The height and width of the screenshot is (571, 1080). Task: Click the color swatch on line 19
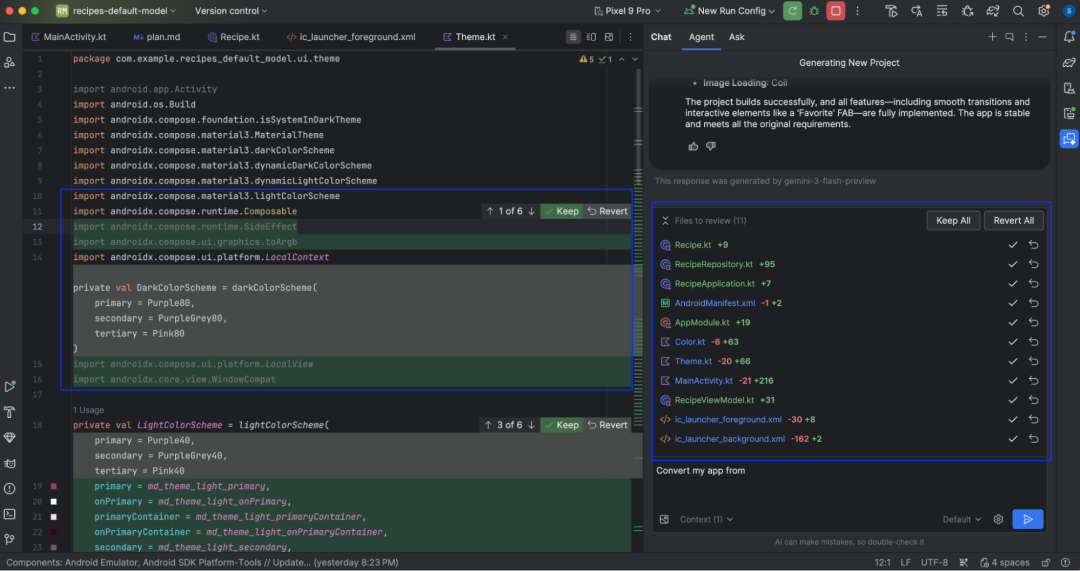click(x=54, y=486)
